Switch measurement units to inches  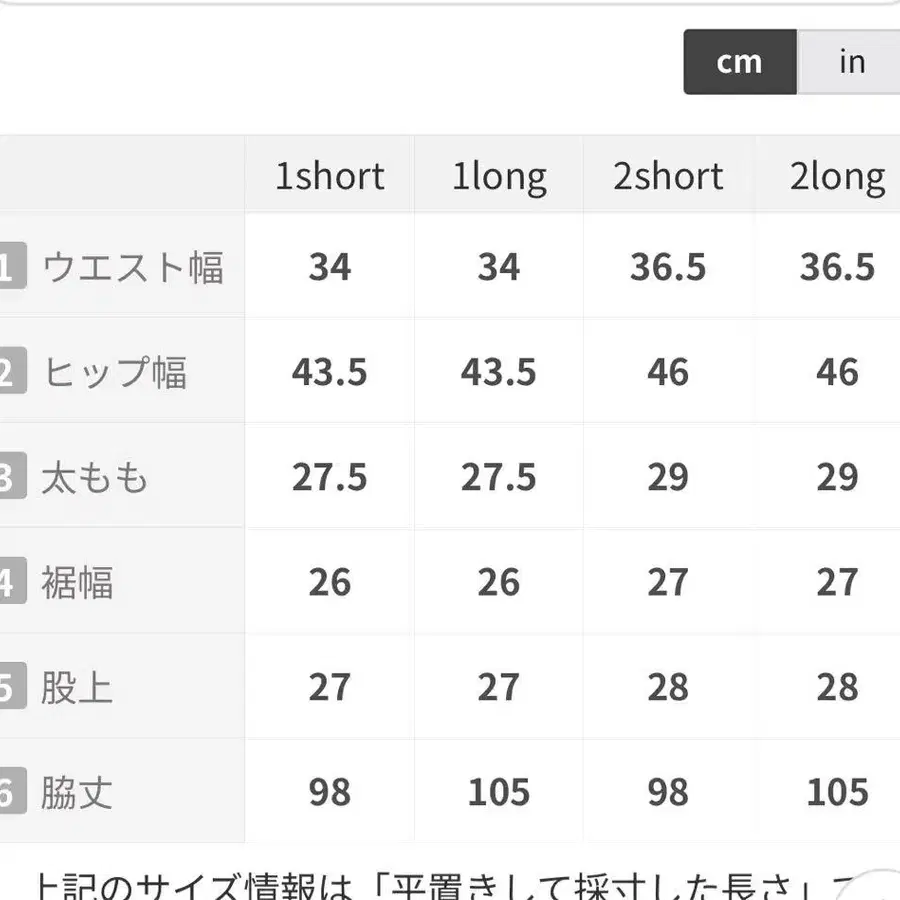[x=849, y=61]
